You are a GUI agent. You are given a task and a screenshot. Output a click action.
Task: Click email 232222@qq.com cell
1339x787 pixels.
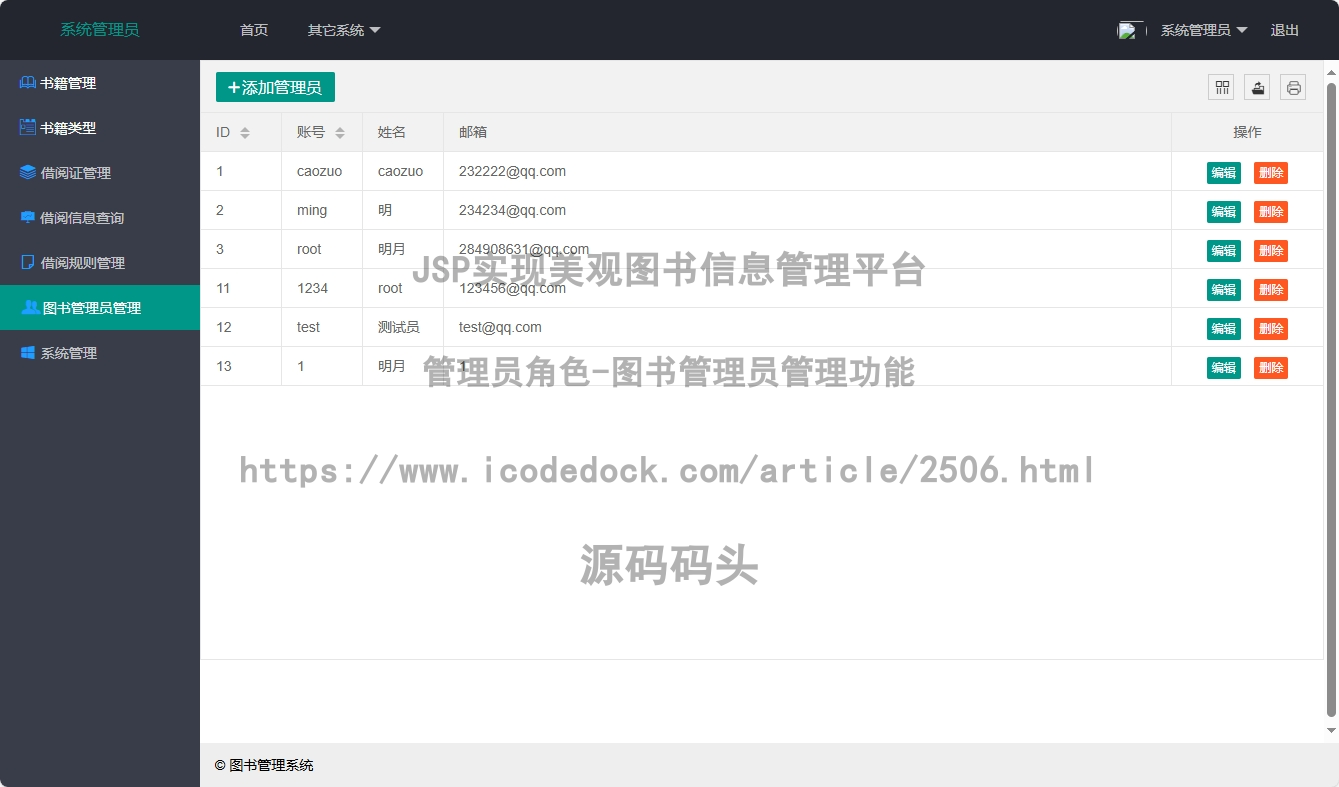807,171
